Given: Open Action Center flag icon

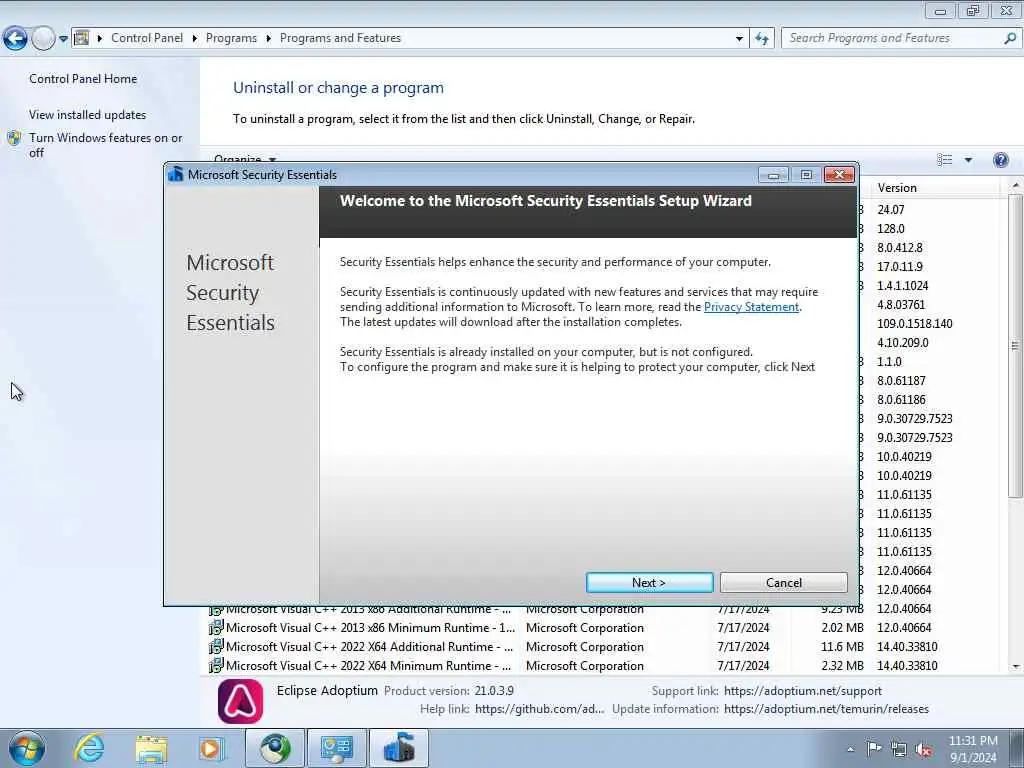Looking at the screenshot, I should (x=874, y=749).
